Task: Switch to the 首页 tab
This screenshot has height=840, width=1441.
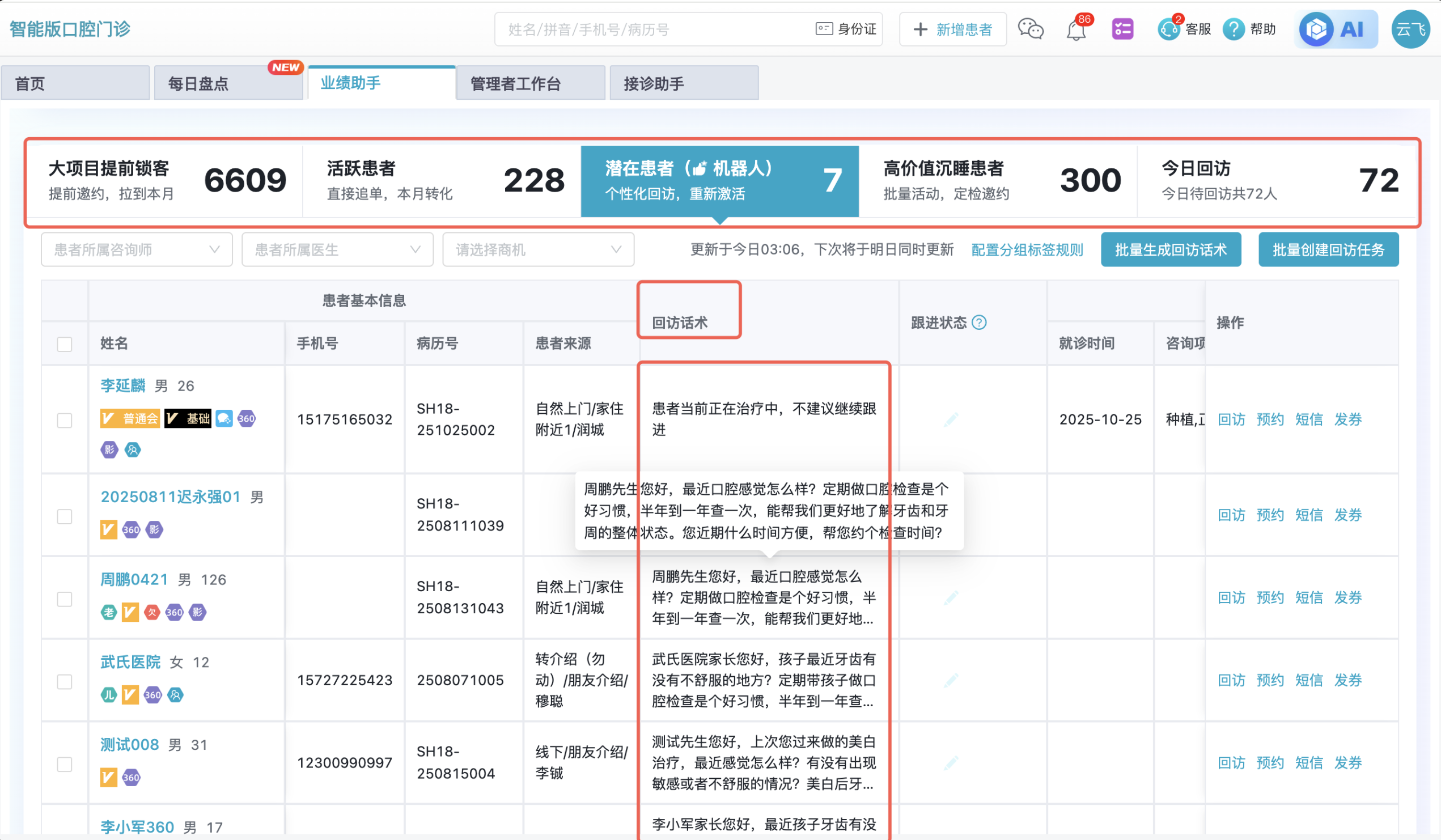Action: [75, 83]
